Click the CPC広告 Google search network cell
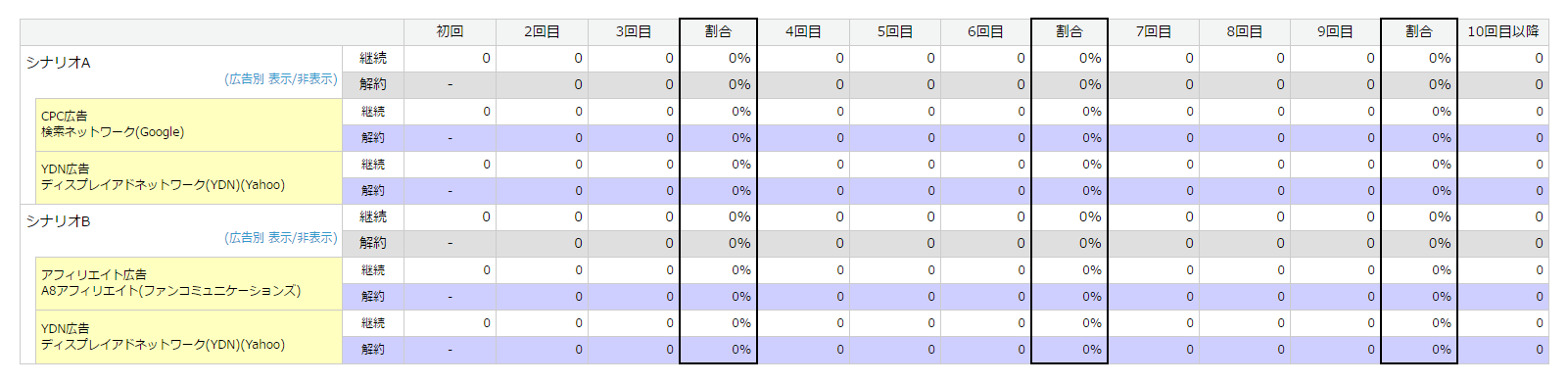The height and width of the screenshot is (384, 1568). (x=189, y=124)
